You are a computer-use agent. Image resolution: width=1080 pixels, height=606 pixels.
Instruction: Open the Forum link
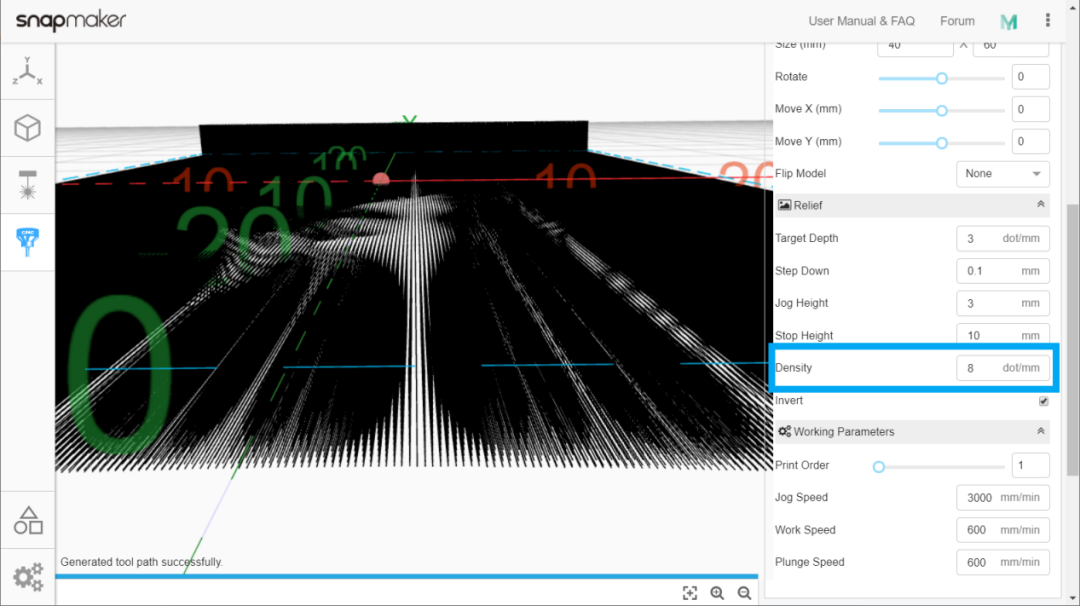pyautogui.click(x=957, y=21)
